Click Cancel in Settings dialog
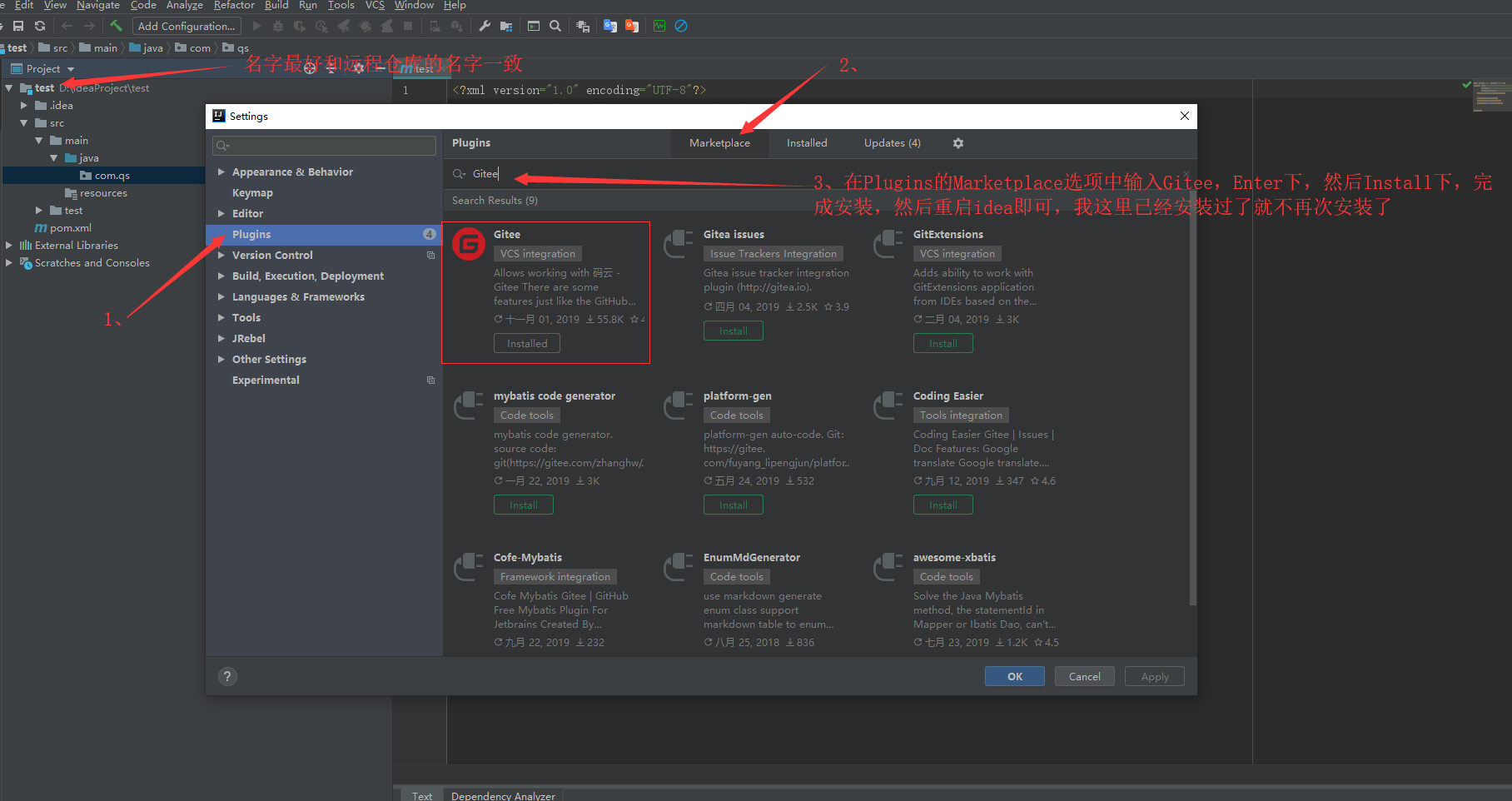This screenshot has height=801, width=1512. coord(1085,676)
